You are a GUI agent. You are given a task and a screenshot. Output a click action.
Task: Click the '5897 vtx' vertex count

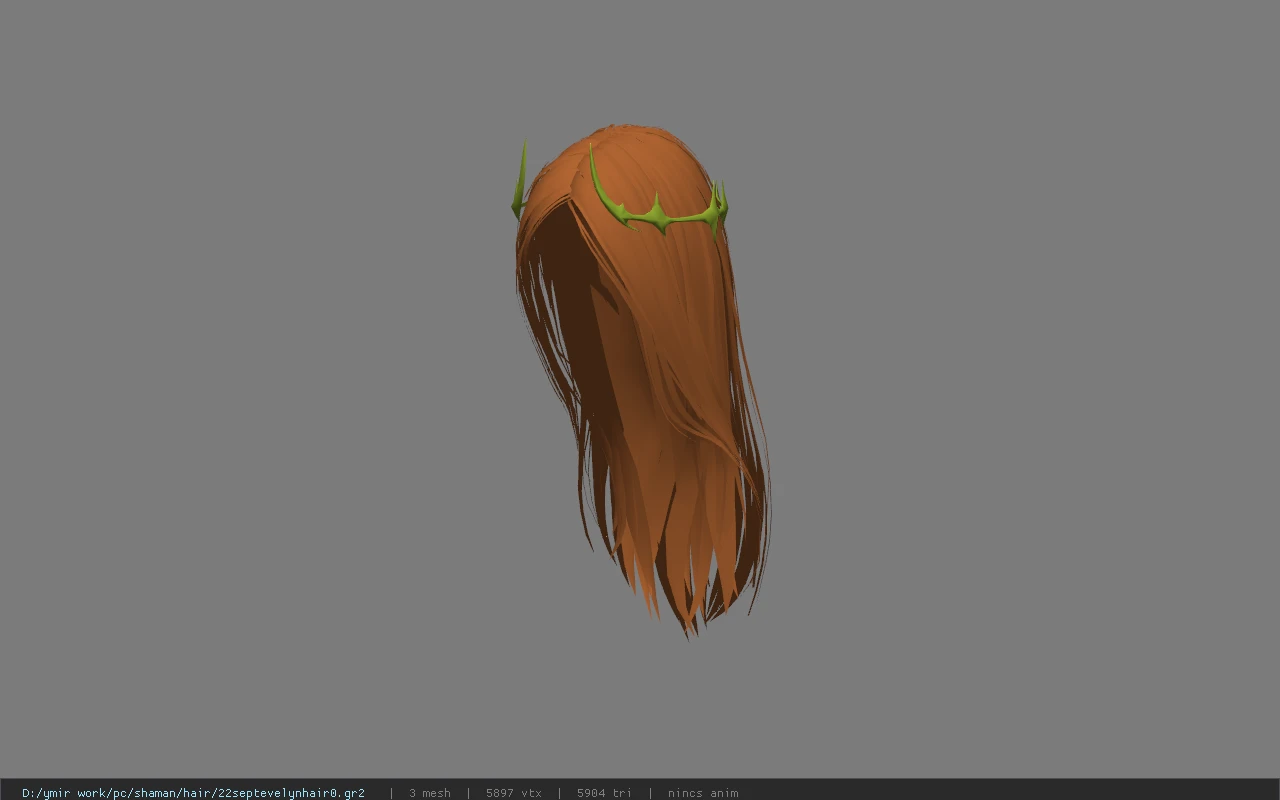pos(514,793)
